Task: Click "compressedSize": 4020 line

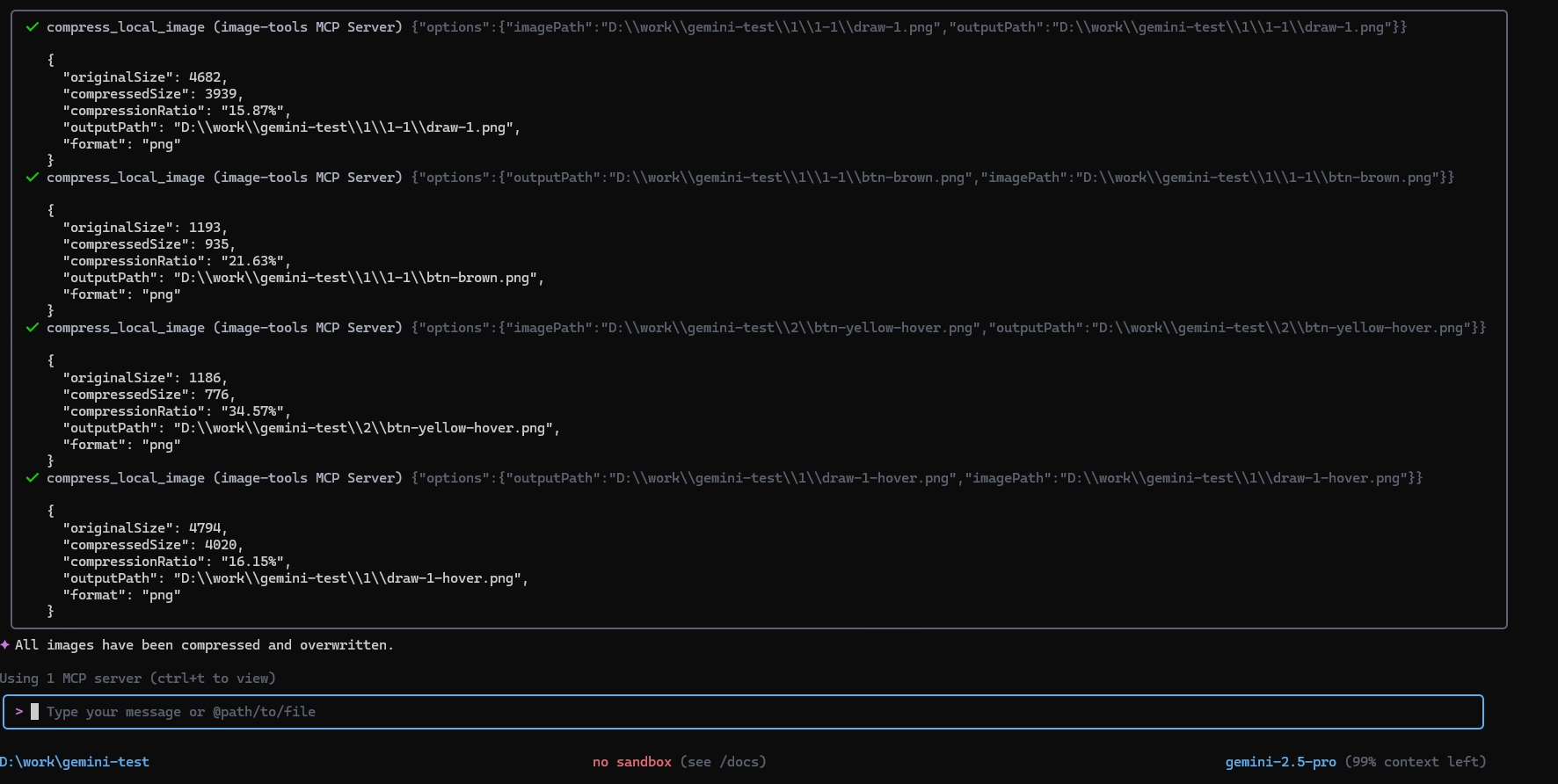Action: click(153, 545)
